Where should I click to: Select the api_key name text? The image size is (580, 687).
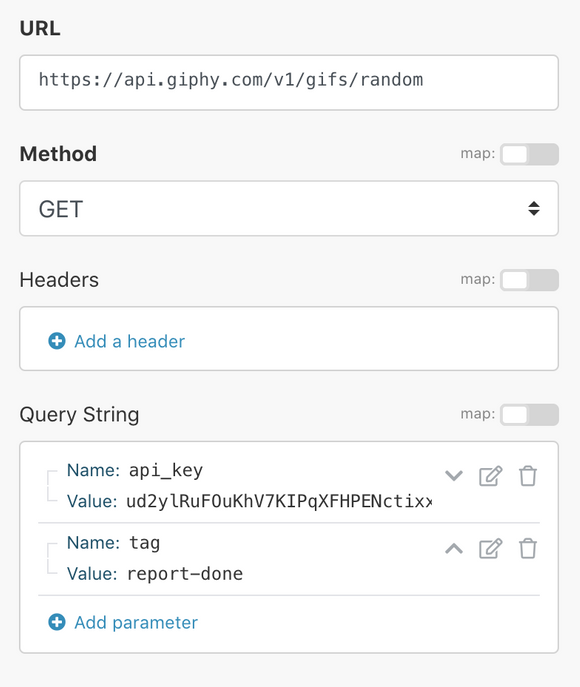click(166, 471)
